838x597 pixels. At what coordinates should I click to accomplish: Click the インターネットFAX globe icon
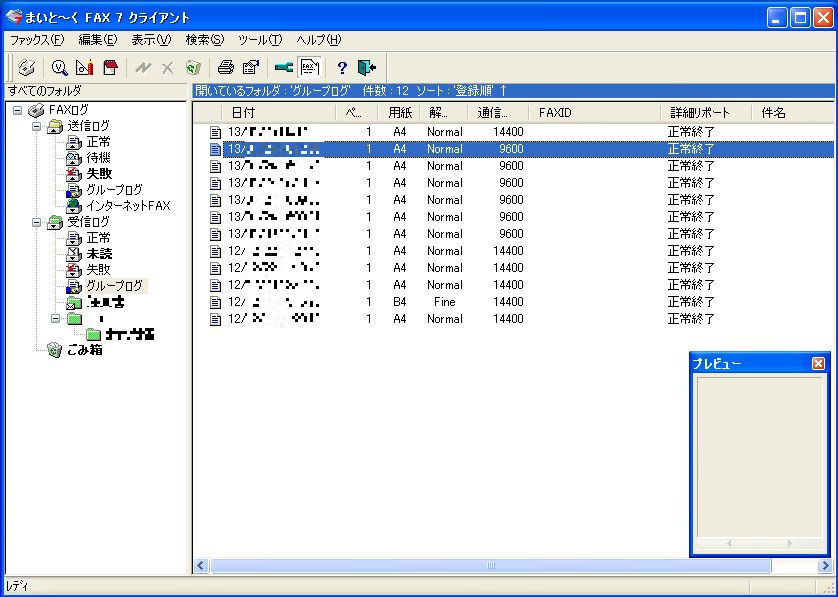(x=73, y=206)
